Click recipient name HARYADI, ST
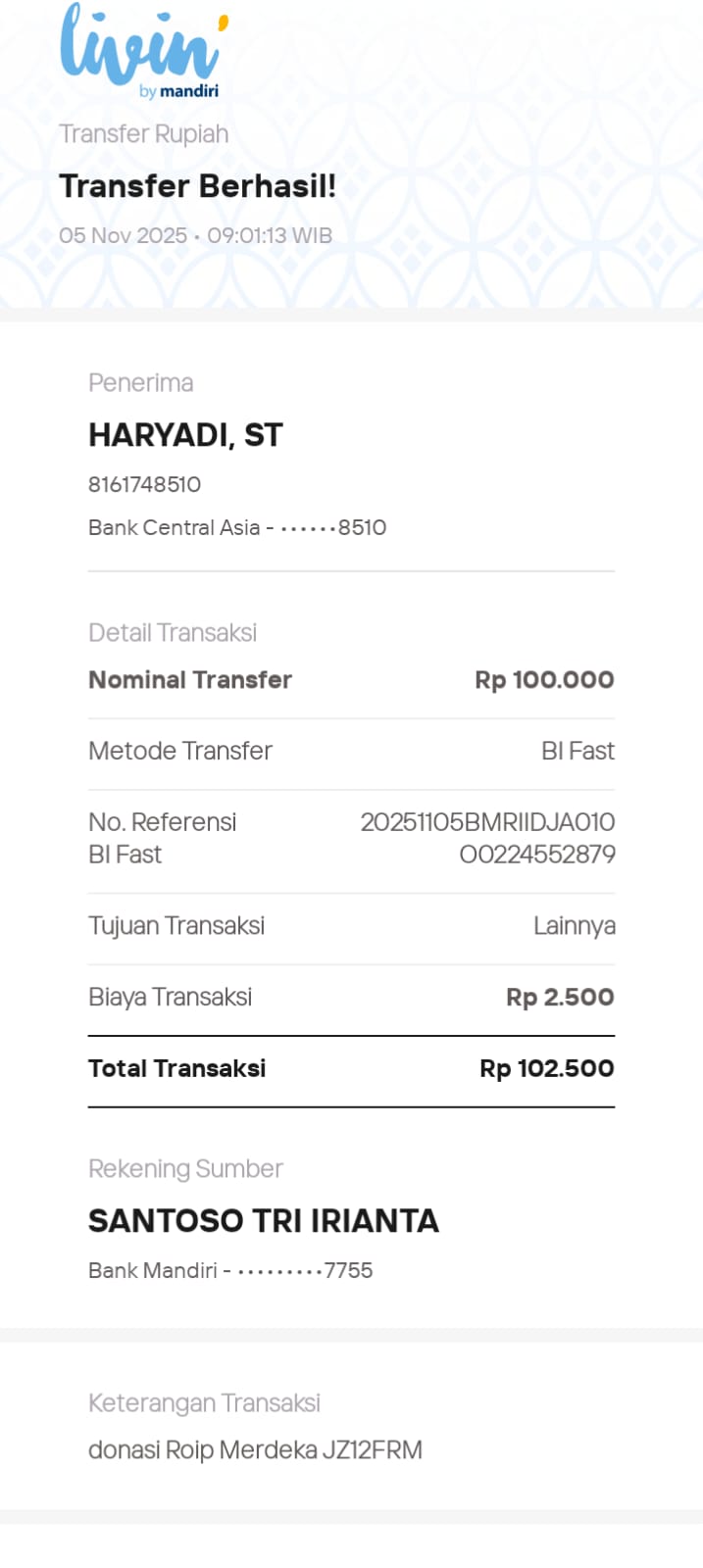 185,435
